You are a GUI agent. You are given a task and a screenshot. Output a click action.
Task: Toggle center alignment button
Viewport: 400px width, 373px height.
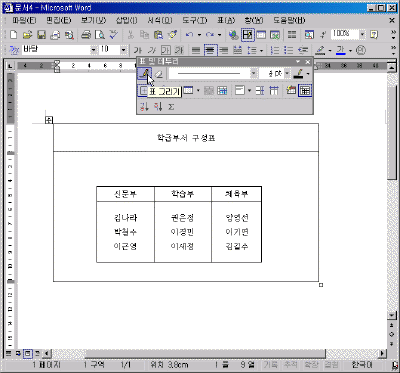coord(210,50)
